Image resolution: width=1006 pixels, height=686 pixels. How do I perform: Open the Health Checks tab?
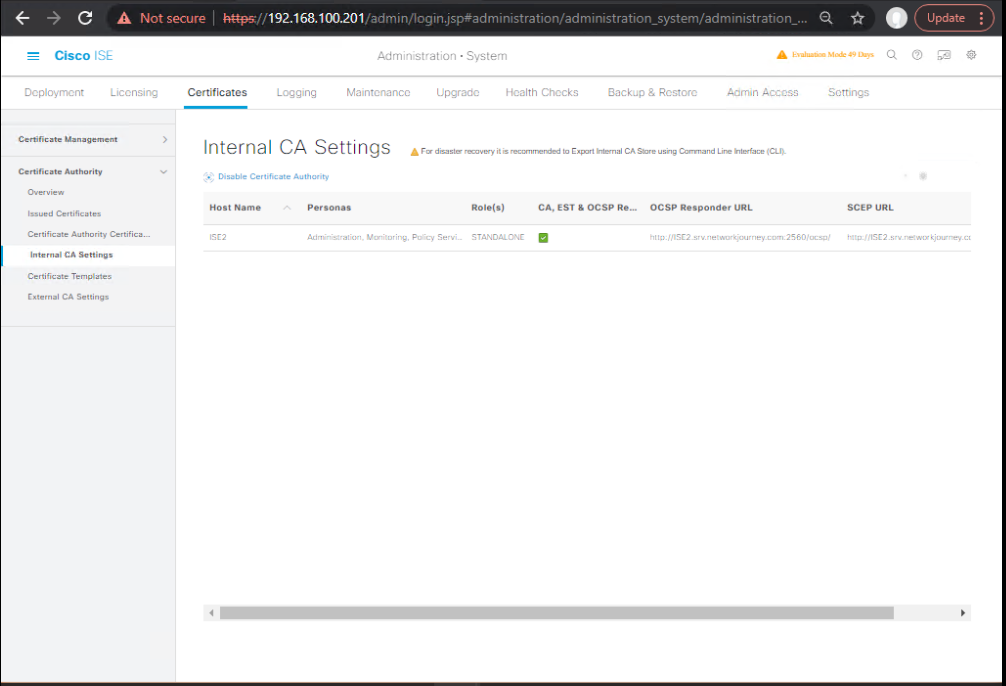coord(541,92)
